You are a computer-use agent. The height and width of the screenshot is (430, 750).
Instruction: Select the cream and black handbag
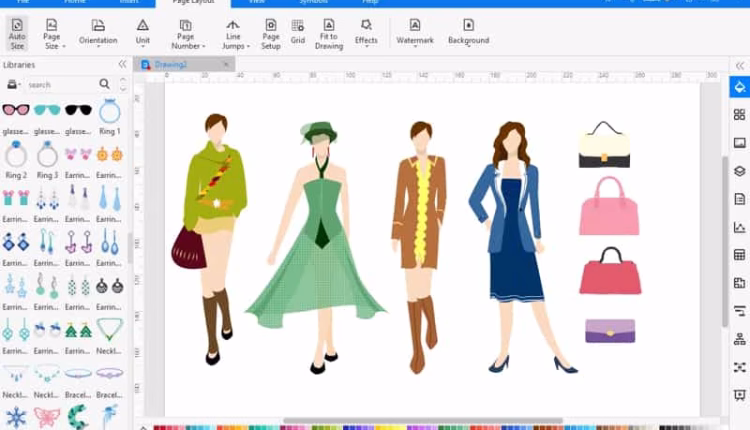604,144
